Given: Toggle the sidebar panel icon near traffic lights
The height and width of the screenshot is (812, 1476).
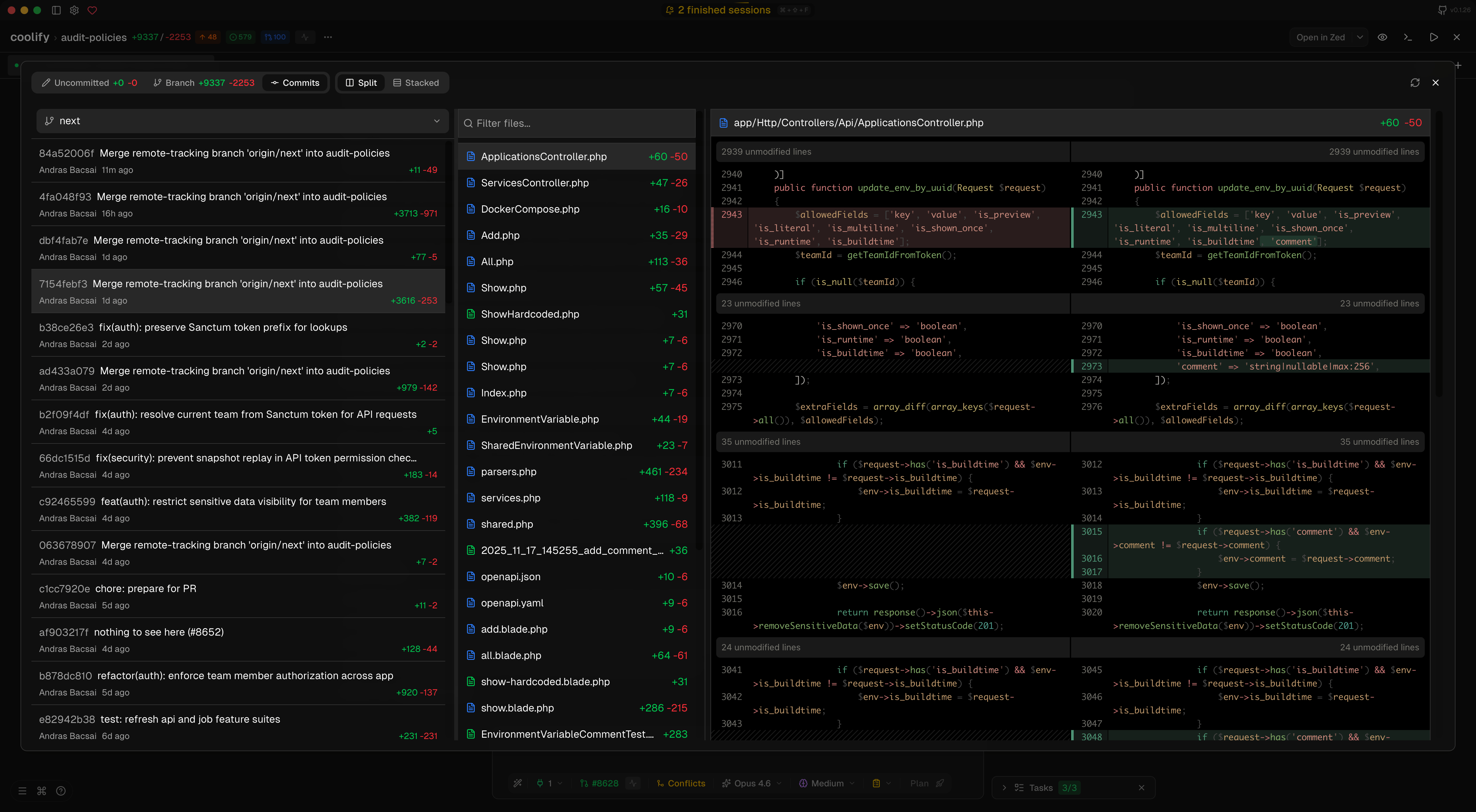Looking at the screenshot, I should click(x=56, y=10).
